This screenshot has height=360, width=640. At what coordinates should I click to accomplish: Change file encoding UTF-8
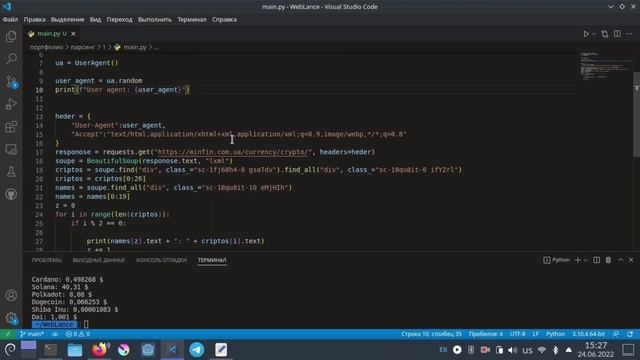pos(518,334)
